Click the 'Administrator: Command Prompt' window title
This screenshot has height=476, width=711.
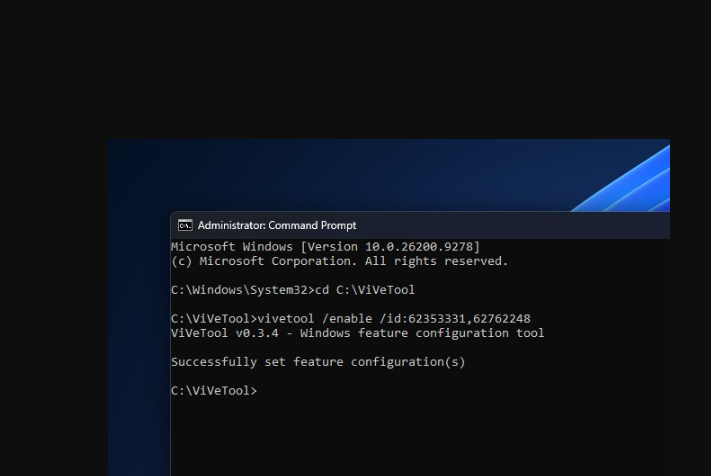click(x=277, y=225)
